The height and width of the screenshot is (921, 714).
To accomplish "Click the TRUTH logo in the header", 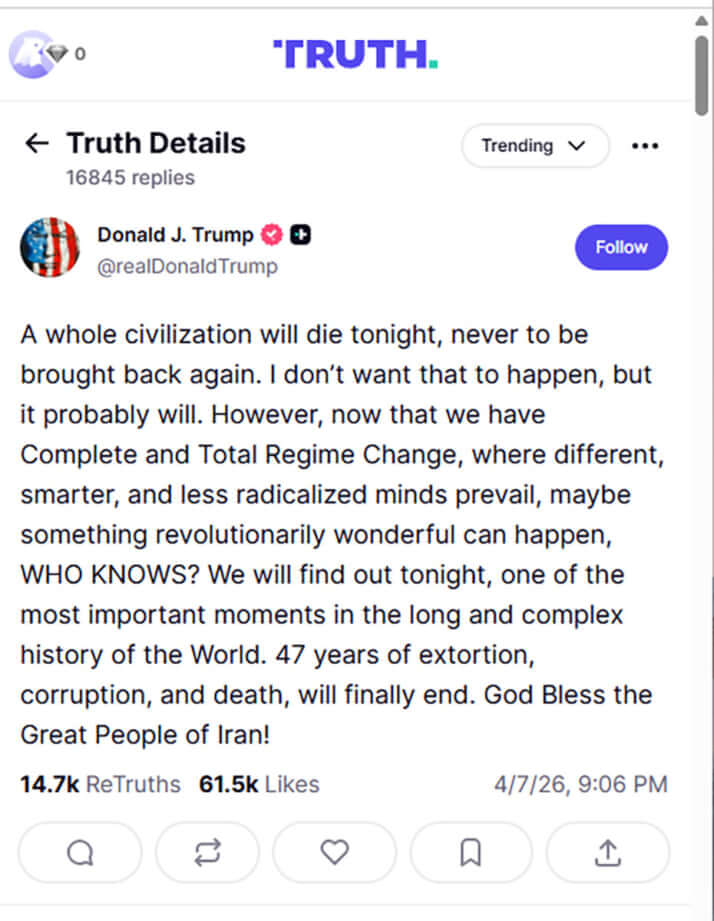I will [356, 53].
